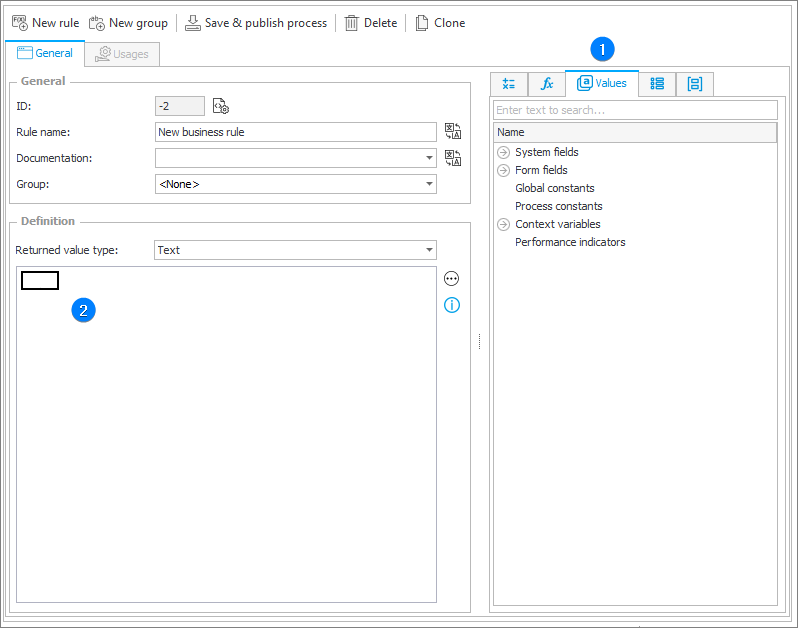The image size is (798, 628).
Task: Clone the current rule
Action: tap(441, 23)
